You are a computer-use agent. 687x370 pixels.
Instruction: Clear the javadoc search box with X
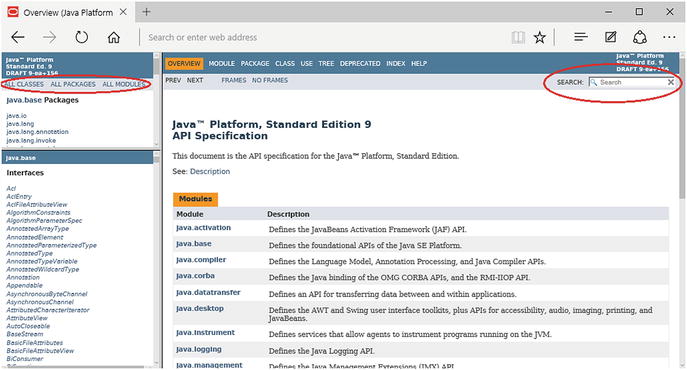[670, 82]
